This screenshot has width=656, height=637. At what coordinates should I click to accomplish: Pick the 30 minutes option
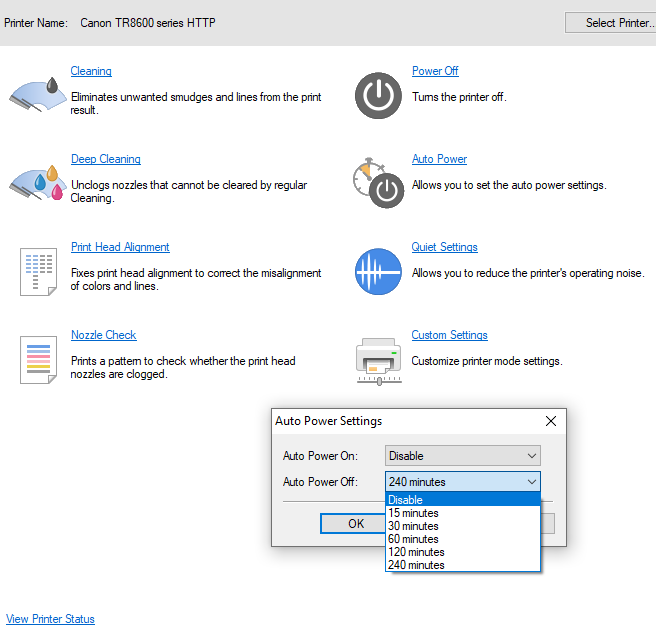pyautogui.click(x=462, y=526)
